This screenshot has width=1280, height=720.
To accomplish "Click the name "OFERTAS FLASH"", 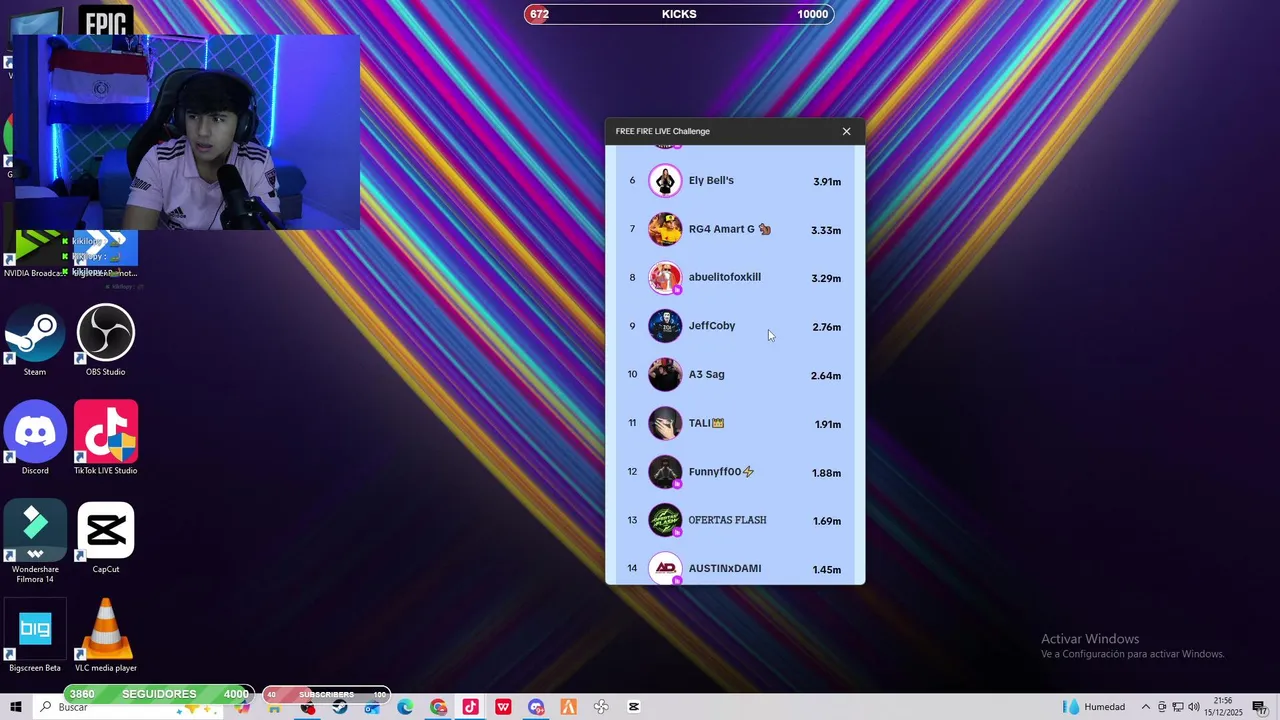I will click(x=728, y=520).
